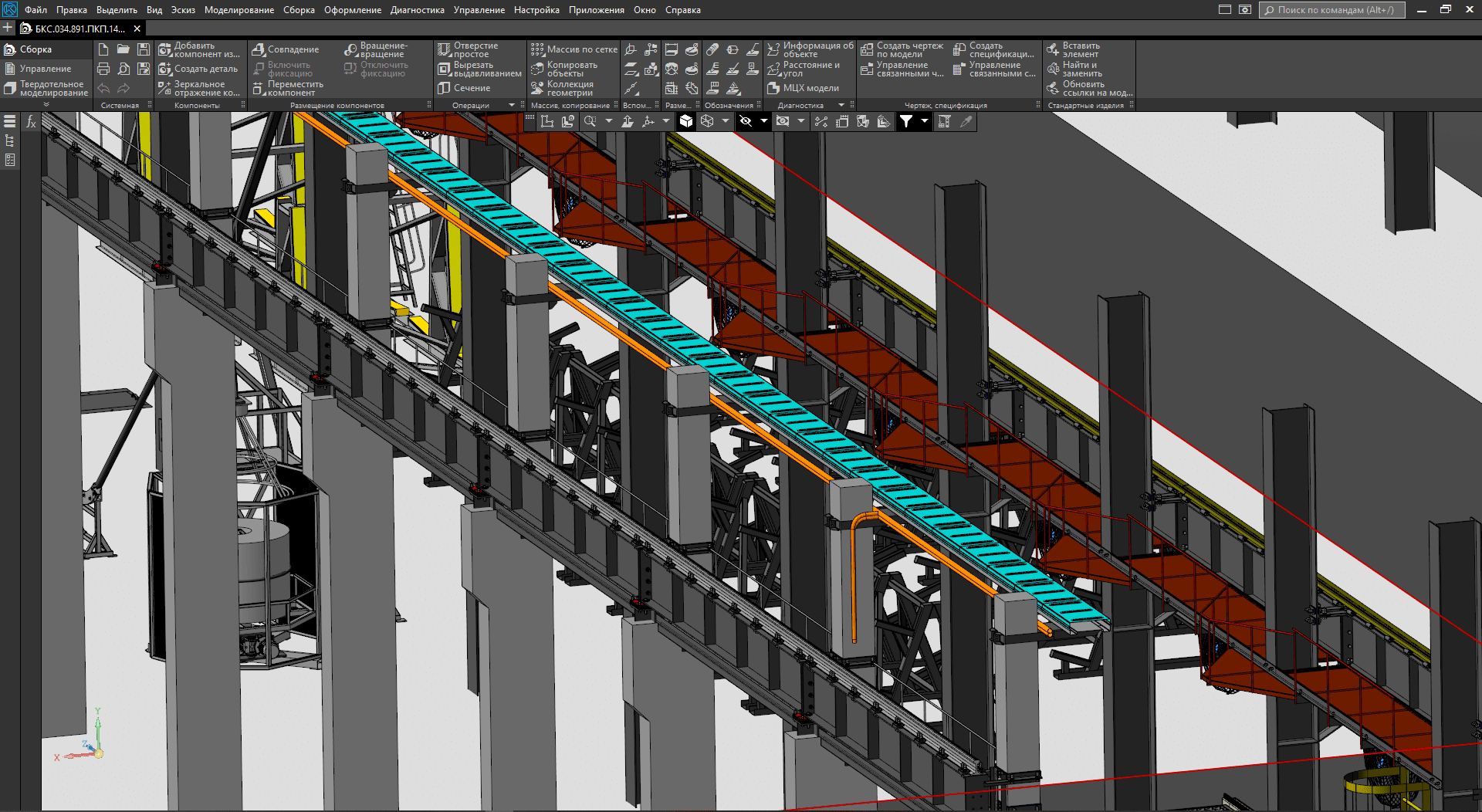Expand the Диагностика panel dropdown arrow
Viewport: 1482px width, 812px height.
tap(841, 105)
